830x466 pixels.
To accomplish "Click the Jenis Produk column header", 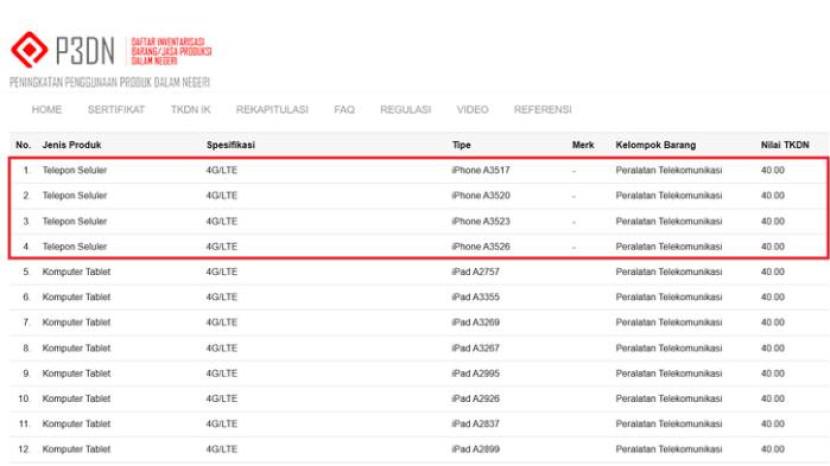I will coord(72,145).
